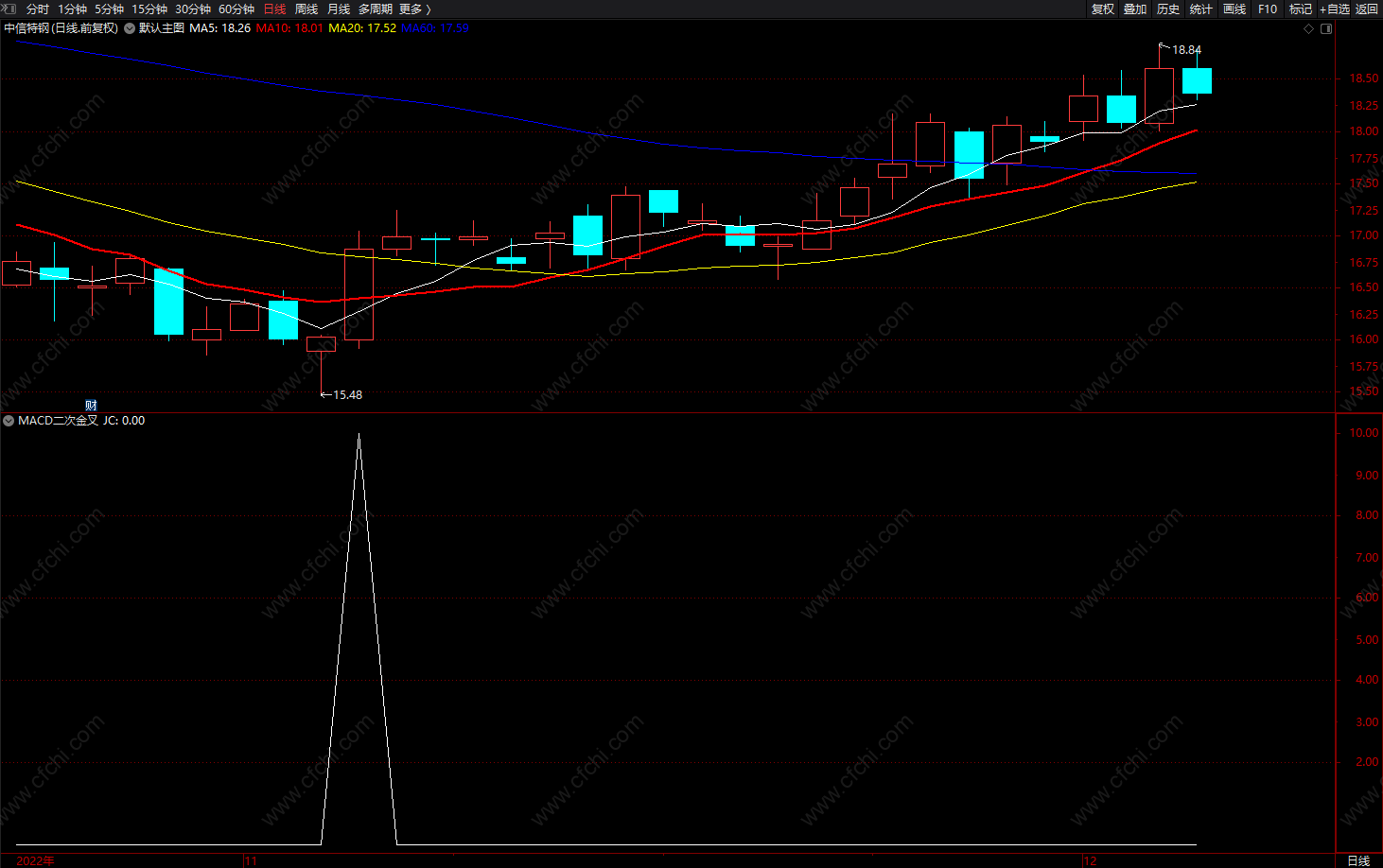The image size is (1383, 868).
Task: Toggle the side panel layout icon
Action: [x=1326, y=28]
